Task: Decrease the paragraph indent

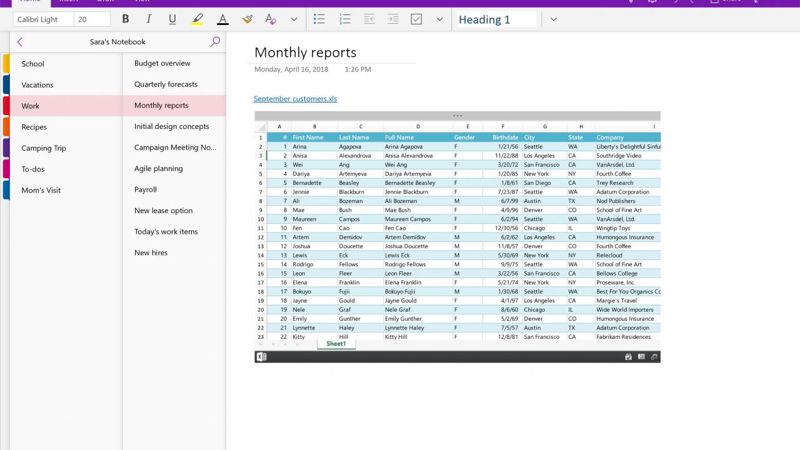Action: 369,19
